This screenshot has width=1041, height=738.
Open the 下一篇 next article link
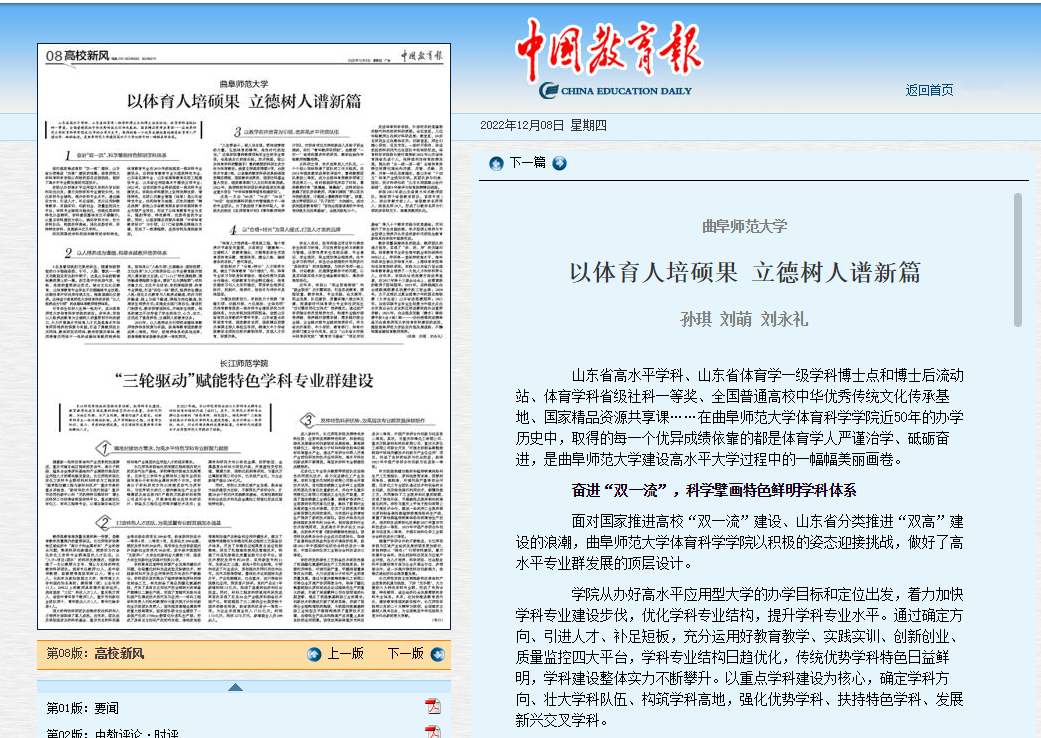click(528, 163)
